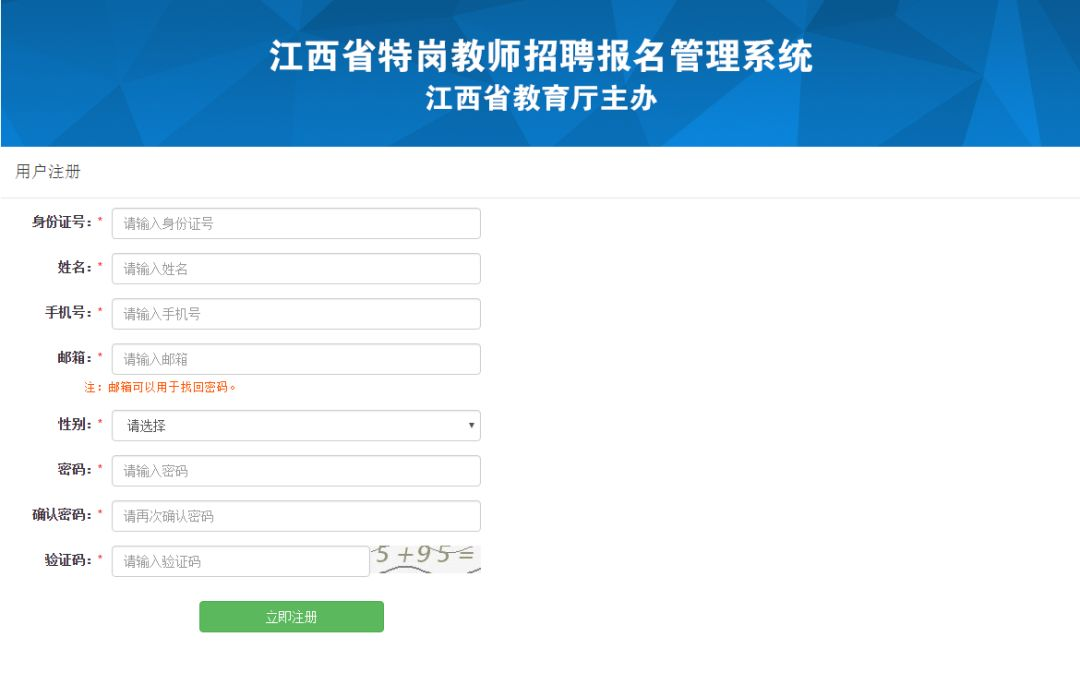
Task: Click the 邮箱 field label
Action: (74, 357)
